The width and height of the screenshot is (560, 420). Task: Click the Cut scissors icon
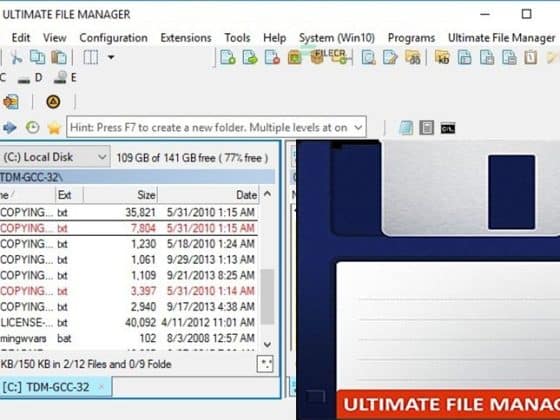tap(16, 57)
